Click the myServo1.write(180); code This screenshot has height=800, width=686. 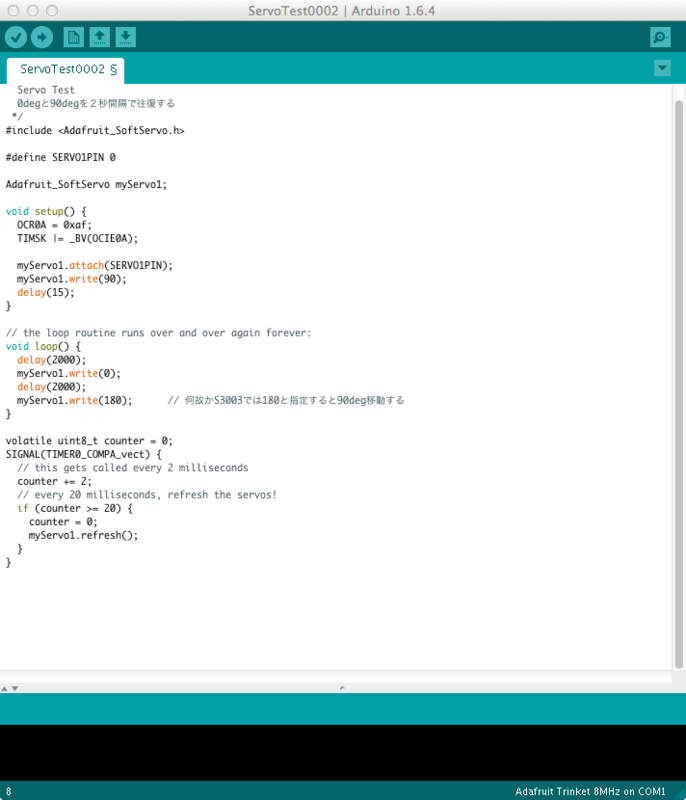tap(74, 401)
